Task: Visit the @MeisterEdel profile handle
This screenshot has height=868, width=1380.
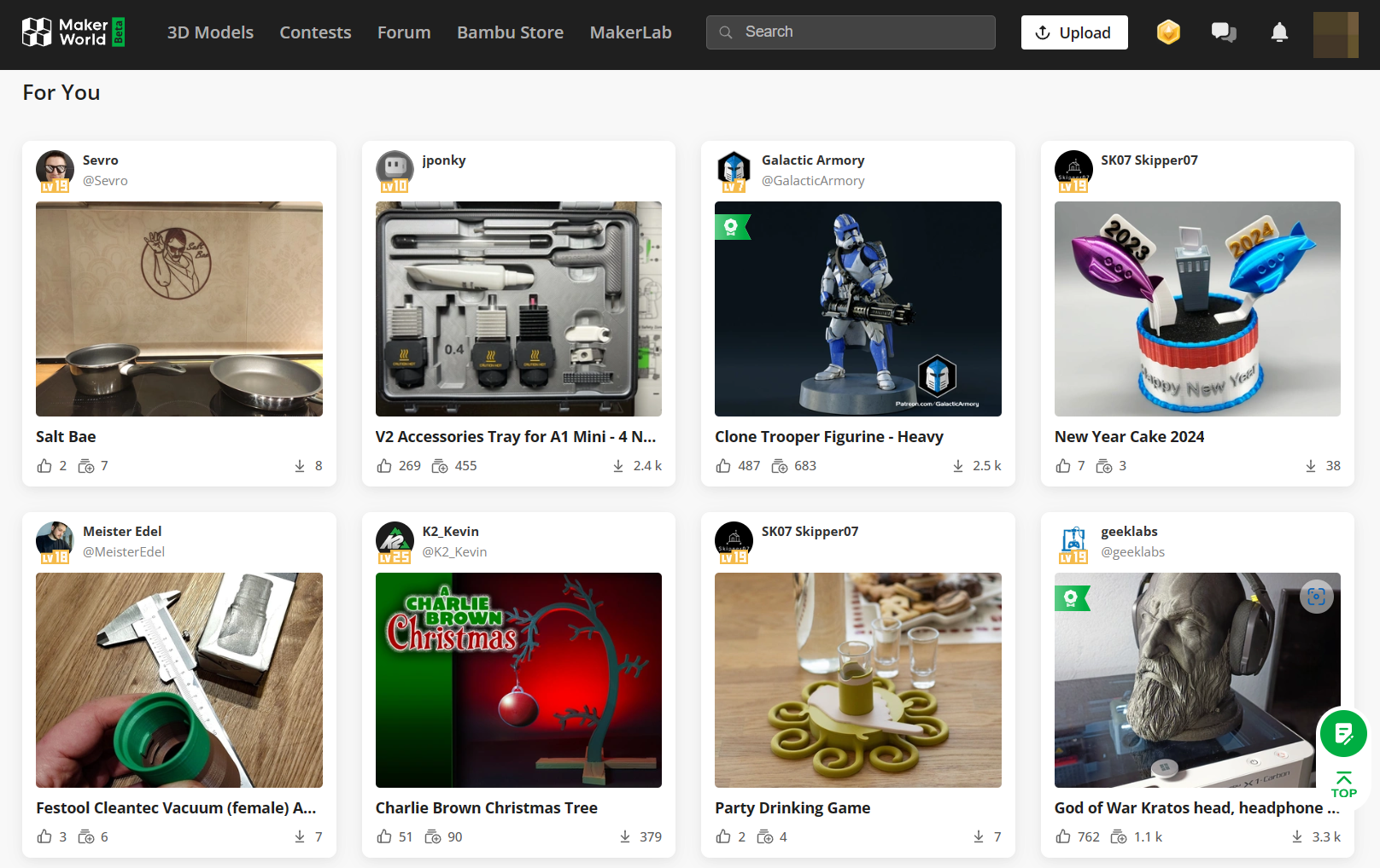Action: tap(124, 552)
